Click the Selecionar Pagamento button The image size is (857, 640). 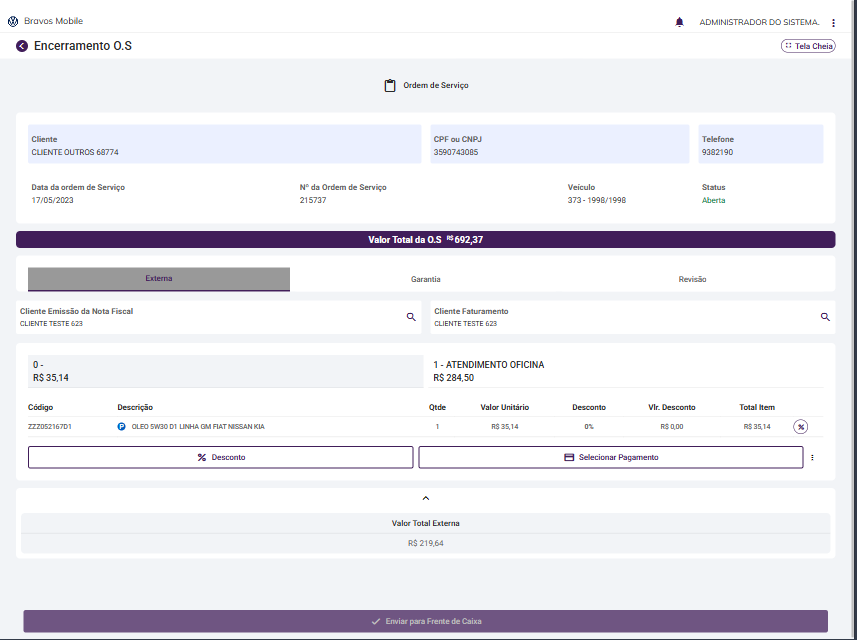(611, 457)
